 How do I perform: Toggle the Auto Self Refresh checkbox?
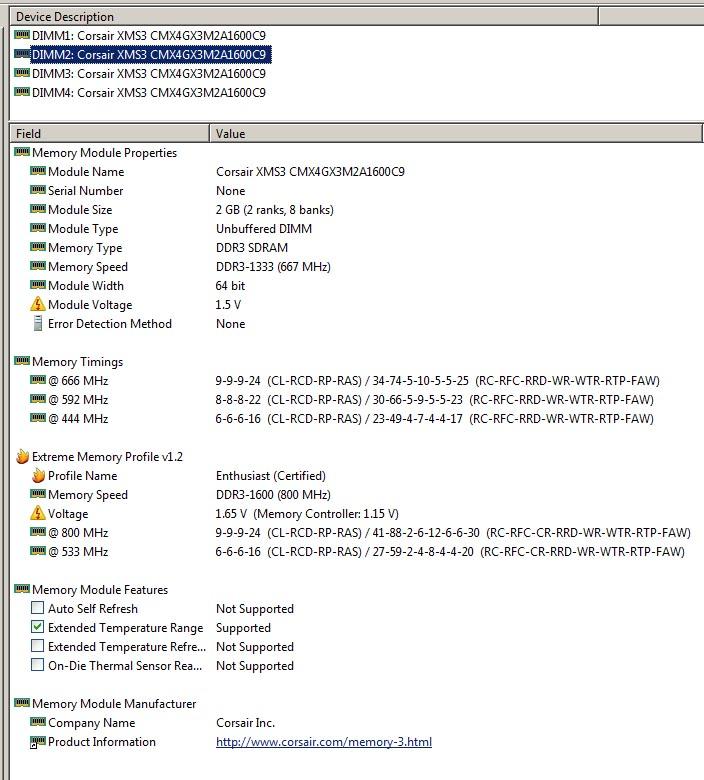pyautogui.click(x=37, y=607)
